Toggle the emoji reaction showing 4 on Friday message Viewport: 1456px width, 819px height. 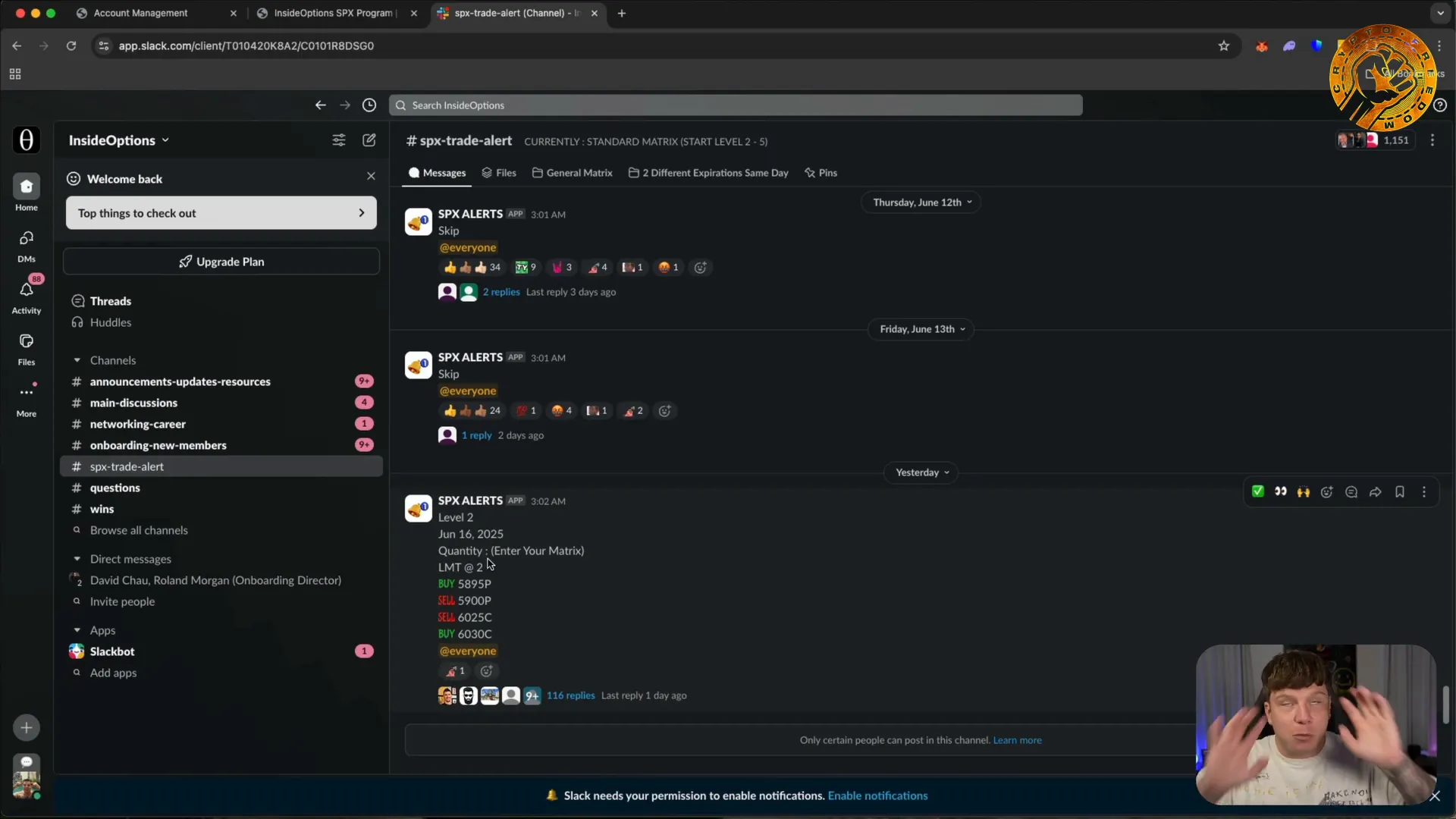tap(562, 411)
